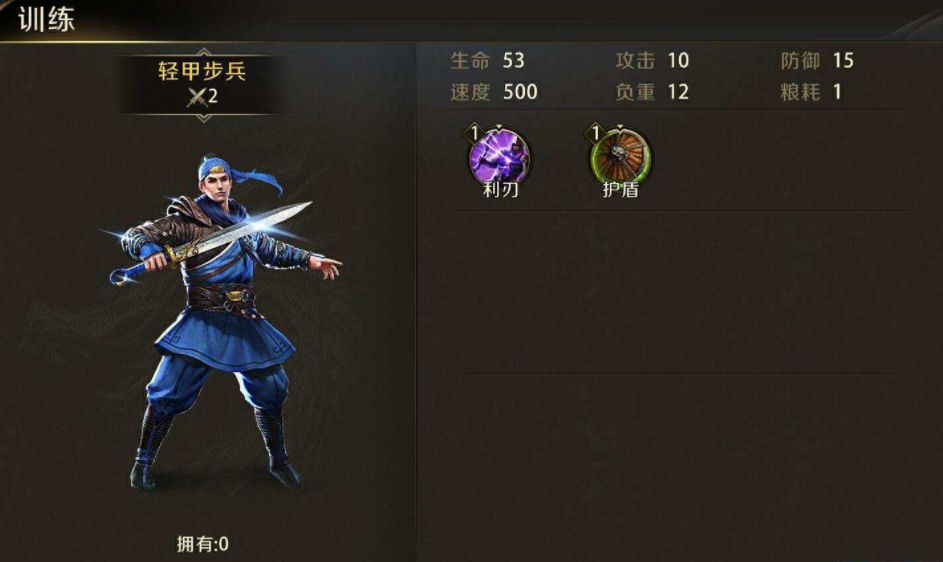Click the 利刃 skill name label
The height and width of the screenshot is (562, 943).
[x=500, y=190]
